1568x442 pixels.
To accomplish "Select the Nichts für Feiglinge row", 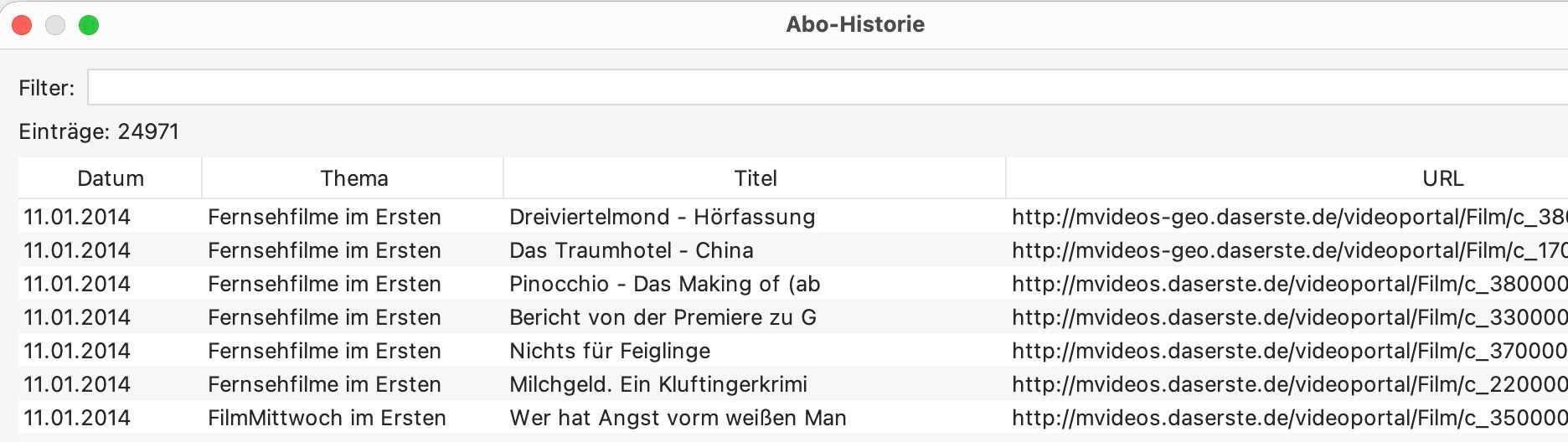I will pyautogui.click(x=609, y=351).
